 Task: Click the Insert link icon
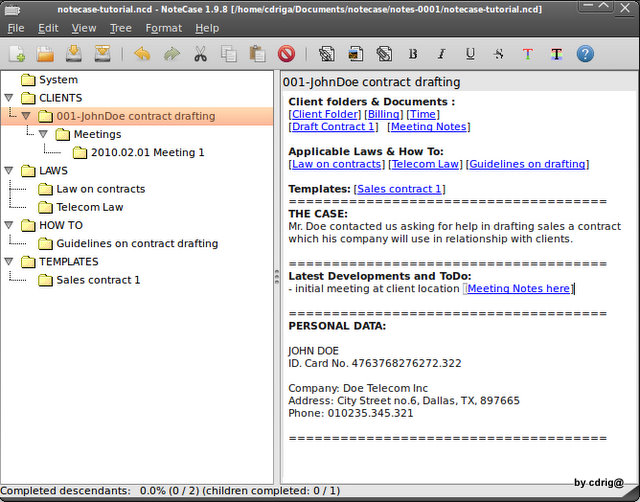[x=327, y=54]
